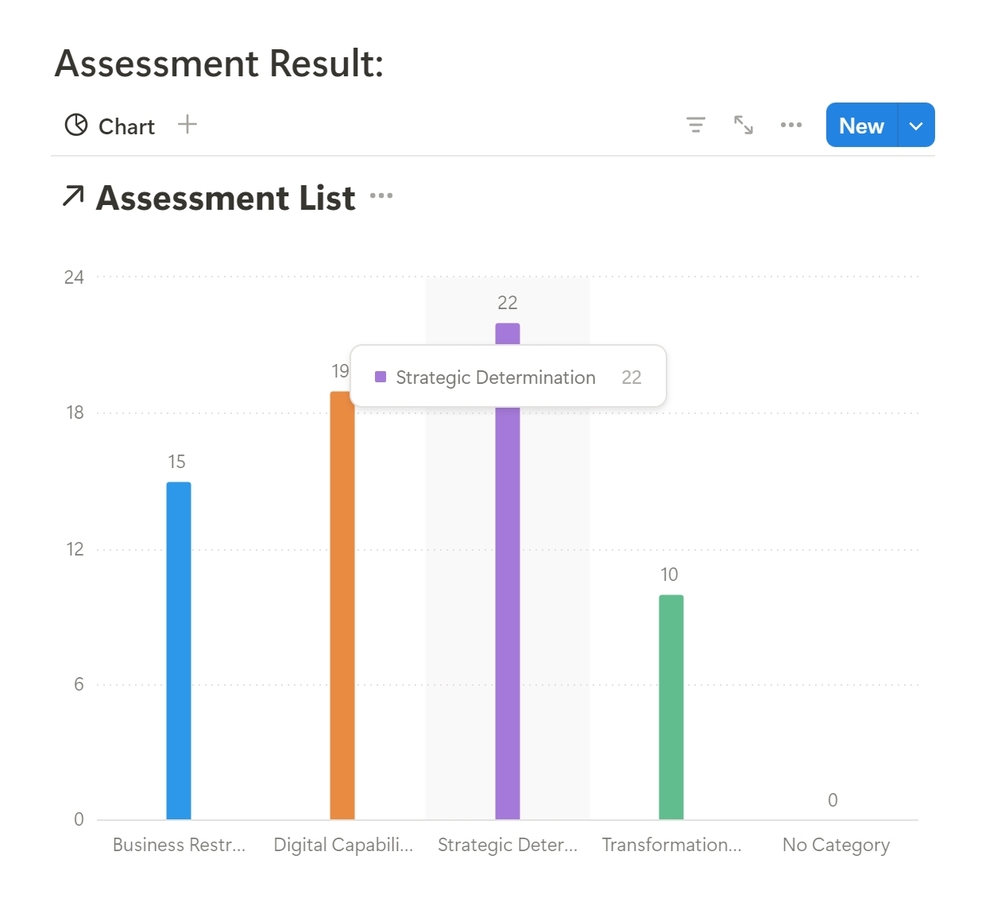Click the Chart view pie icon
Viewport: 1005px width, 902px height.
76,125
